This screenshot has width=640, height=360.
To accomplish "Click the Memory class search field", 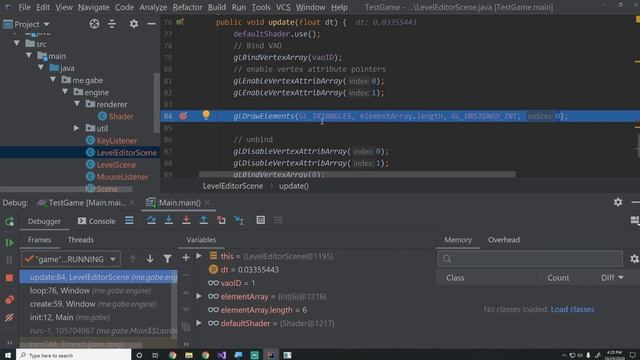I will pyautogui.click(x=530, y=259).
